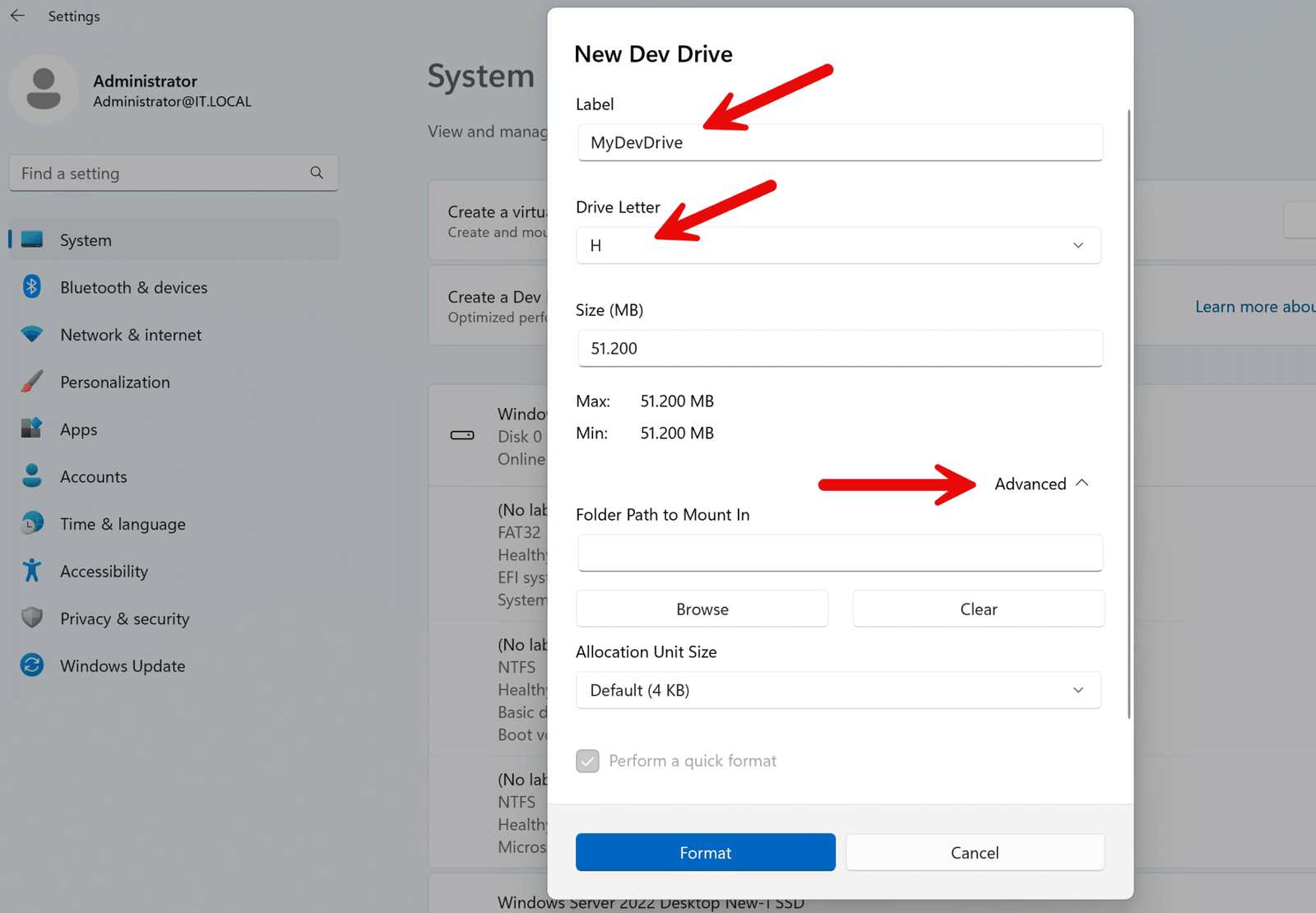Open Bluetooth & devices settings icon
Image resolution: width=1316 pixels, height=913 pixels.
(31, 287)
